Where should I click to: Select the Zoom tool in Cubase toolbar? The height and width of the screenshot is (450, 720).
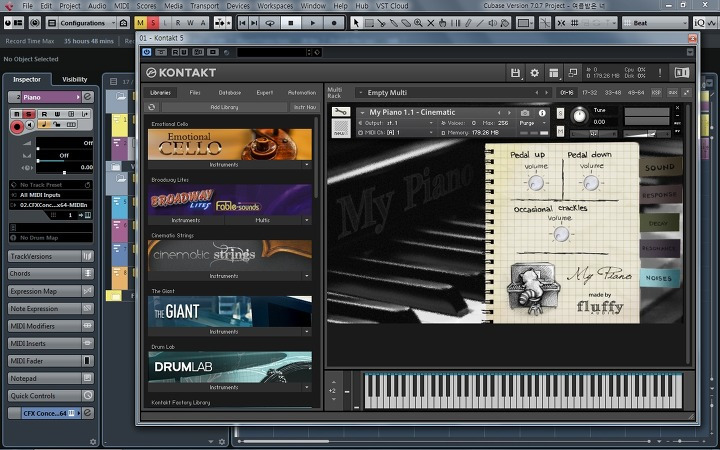point(418,23)
